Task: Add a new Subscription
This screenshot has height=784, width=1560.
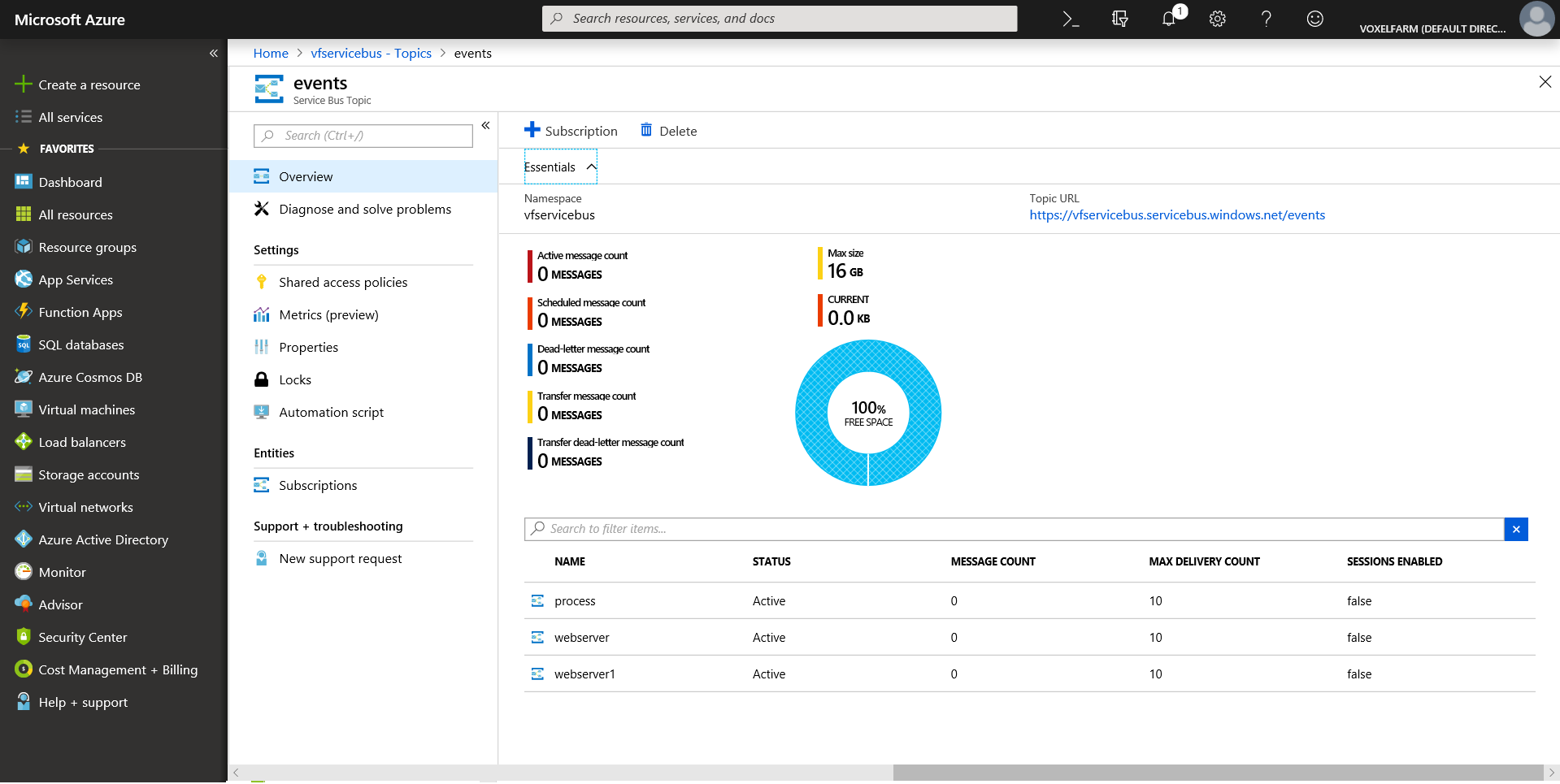Action: [571, 131]
